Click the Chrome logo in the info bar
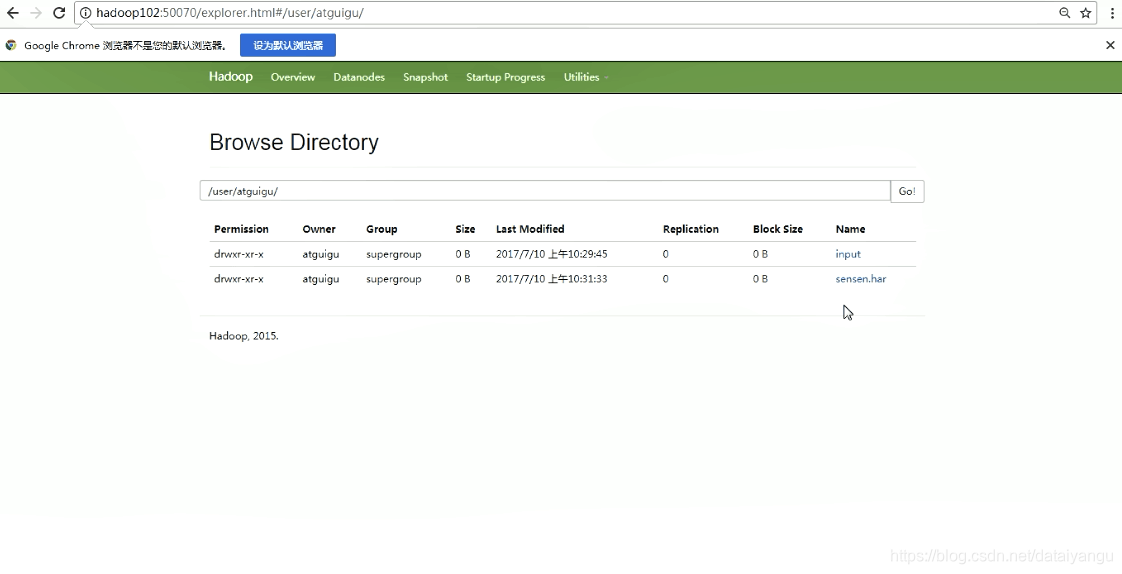Screen dimensions: 1122x574 pyautogui.click(x=11, y=45)
